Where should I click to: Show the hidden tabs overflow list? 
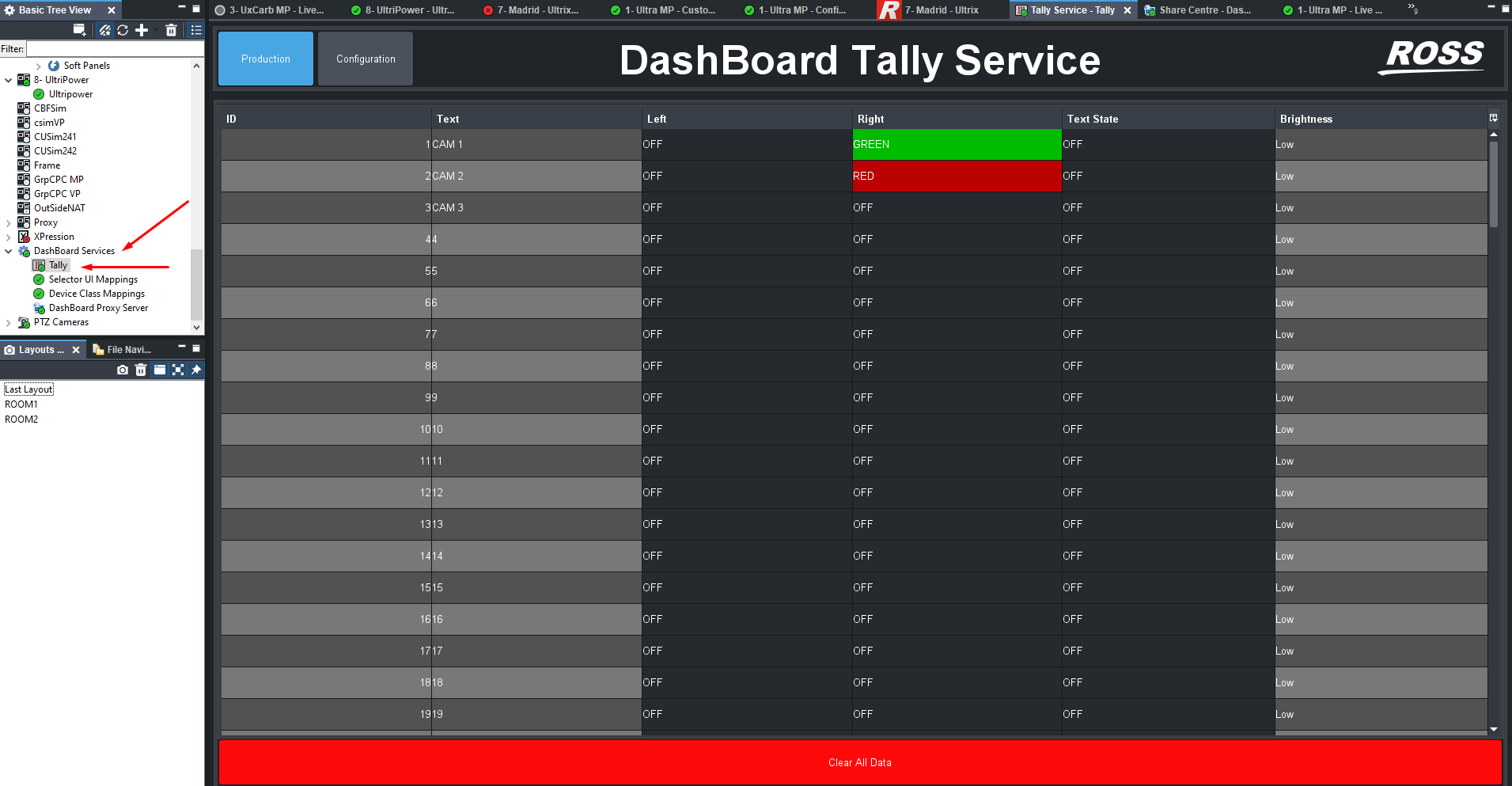pos(1412,9)
